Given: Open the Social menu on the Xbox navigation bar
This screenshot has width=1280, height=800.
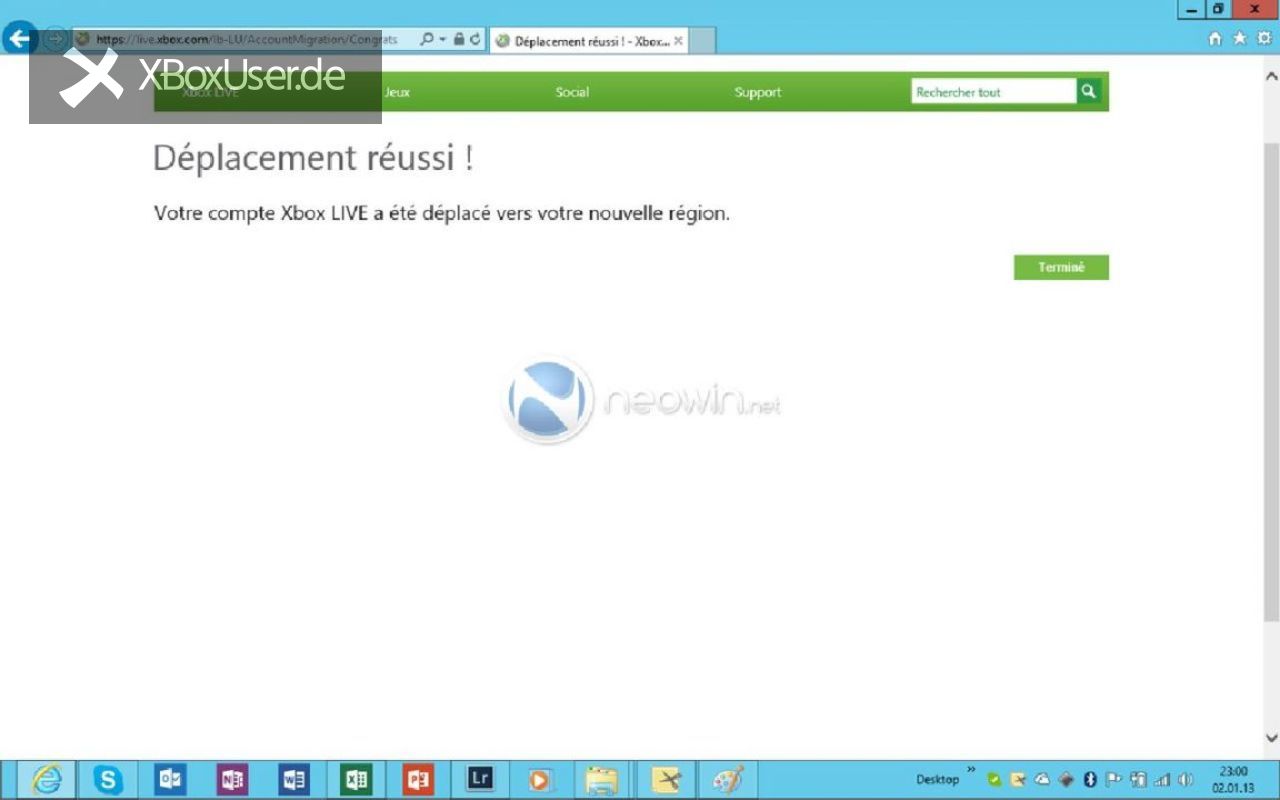Looking at the screenshot, I should click(x=572, y=92).
